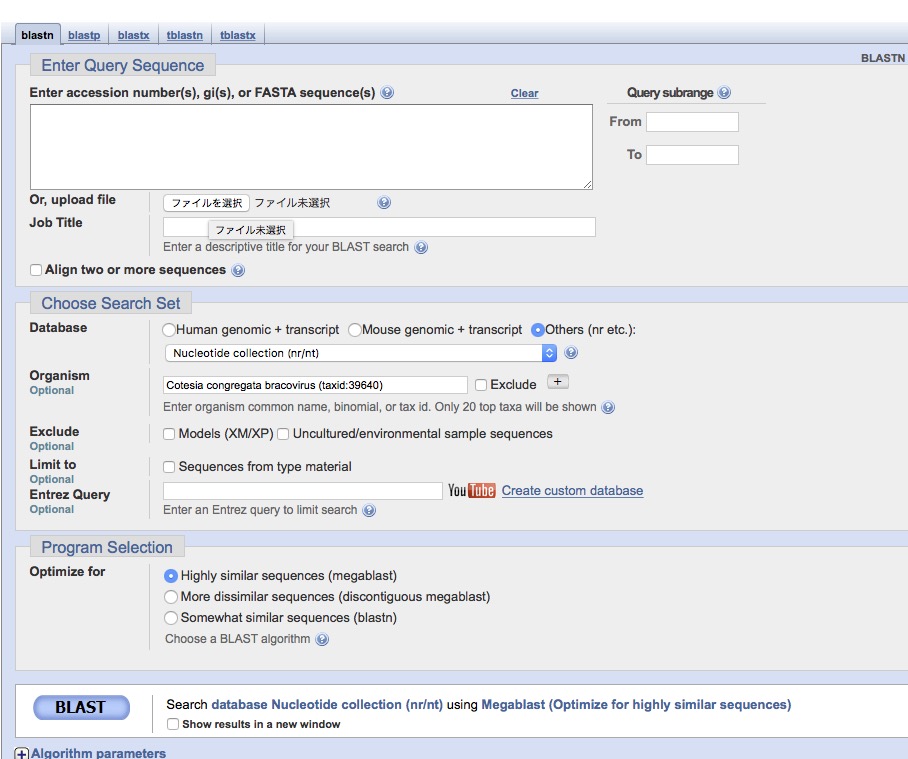Switch to the tblastn tab
This screenshot has height=759, width=908.
185,35
